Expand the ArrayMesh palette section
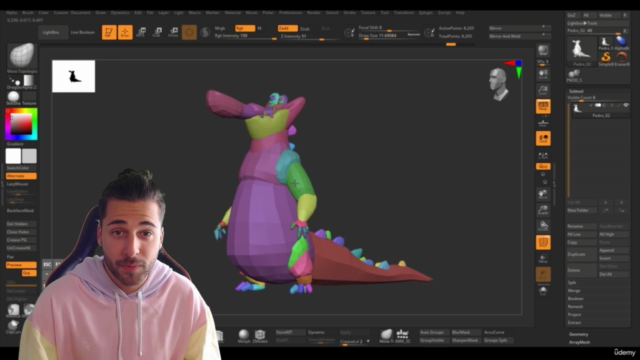Viewport: 640px width, 360px height. point(580,342)
